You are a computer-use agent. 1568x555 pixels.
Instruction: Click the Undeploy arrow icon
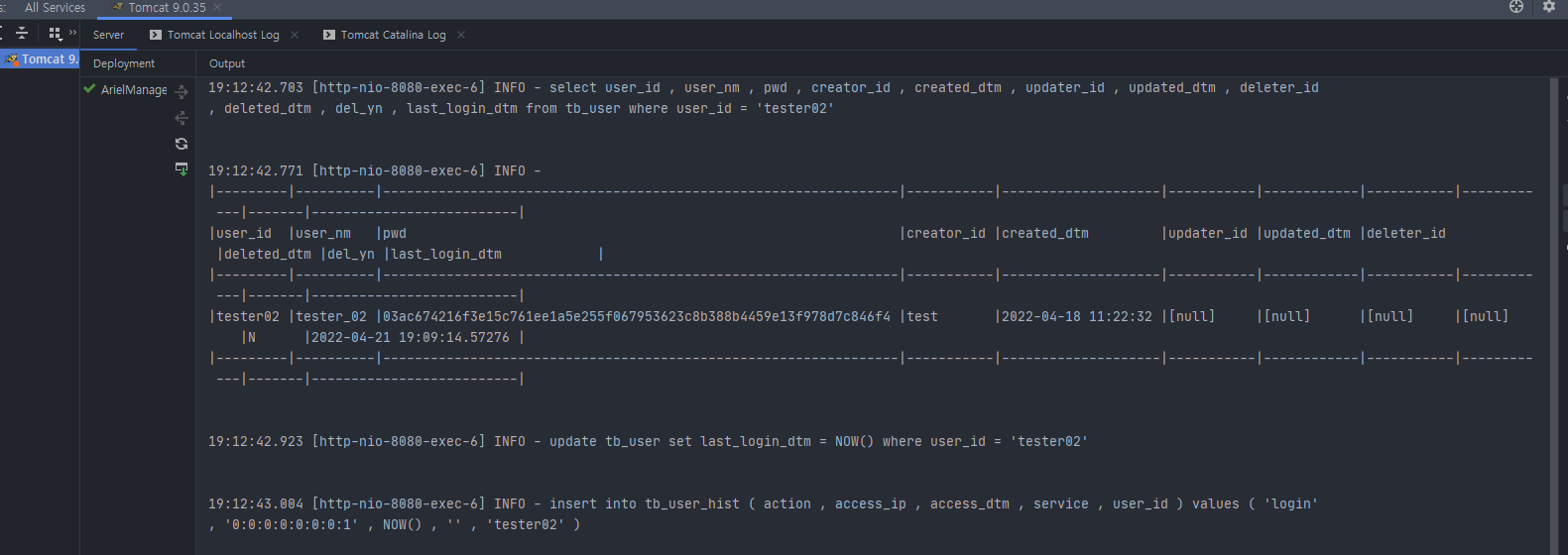(x=181, y=118)
